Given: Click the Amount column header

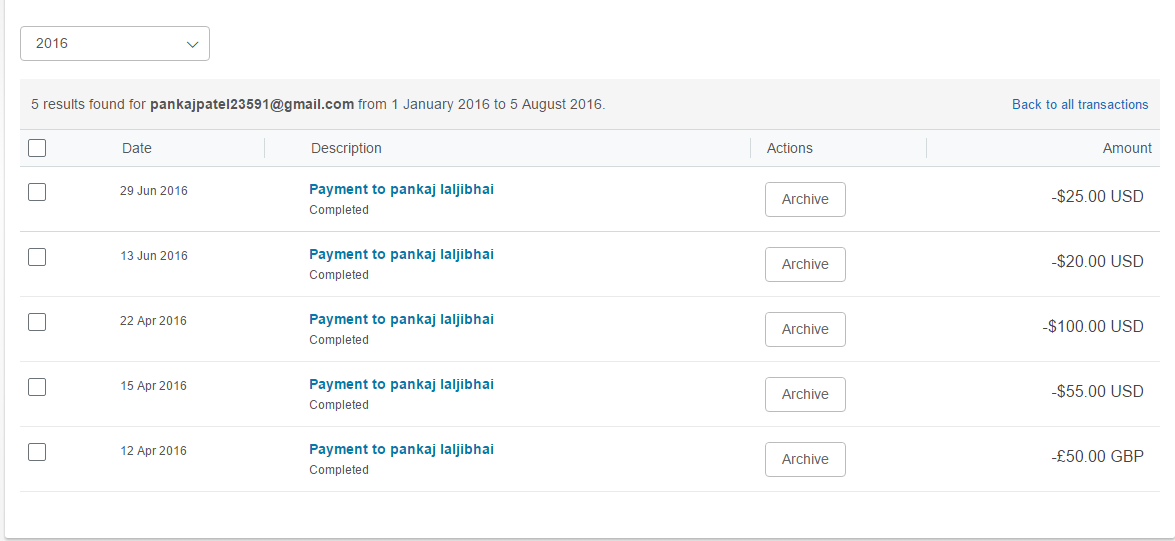Looking at the screenshot, I should tap(1127, 148).
